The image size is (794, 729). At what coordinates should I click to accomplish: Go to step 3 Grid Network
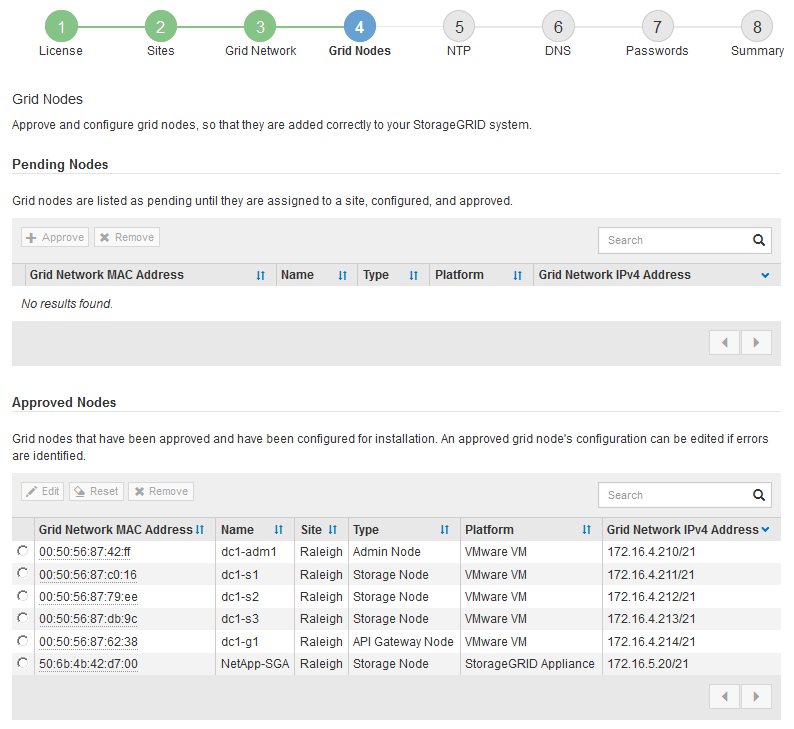coord(260,27)
